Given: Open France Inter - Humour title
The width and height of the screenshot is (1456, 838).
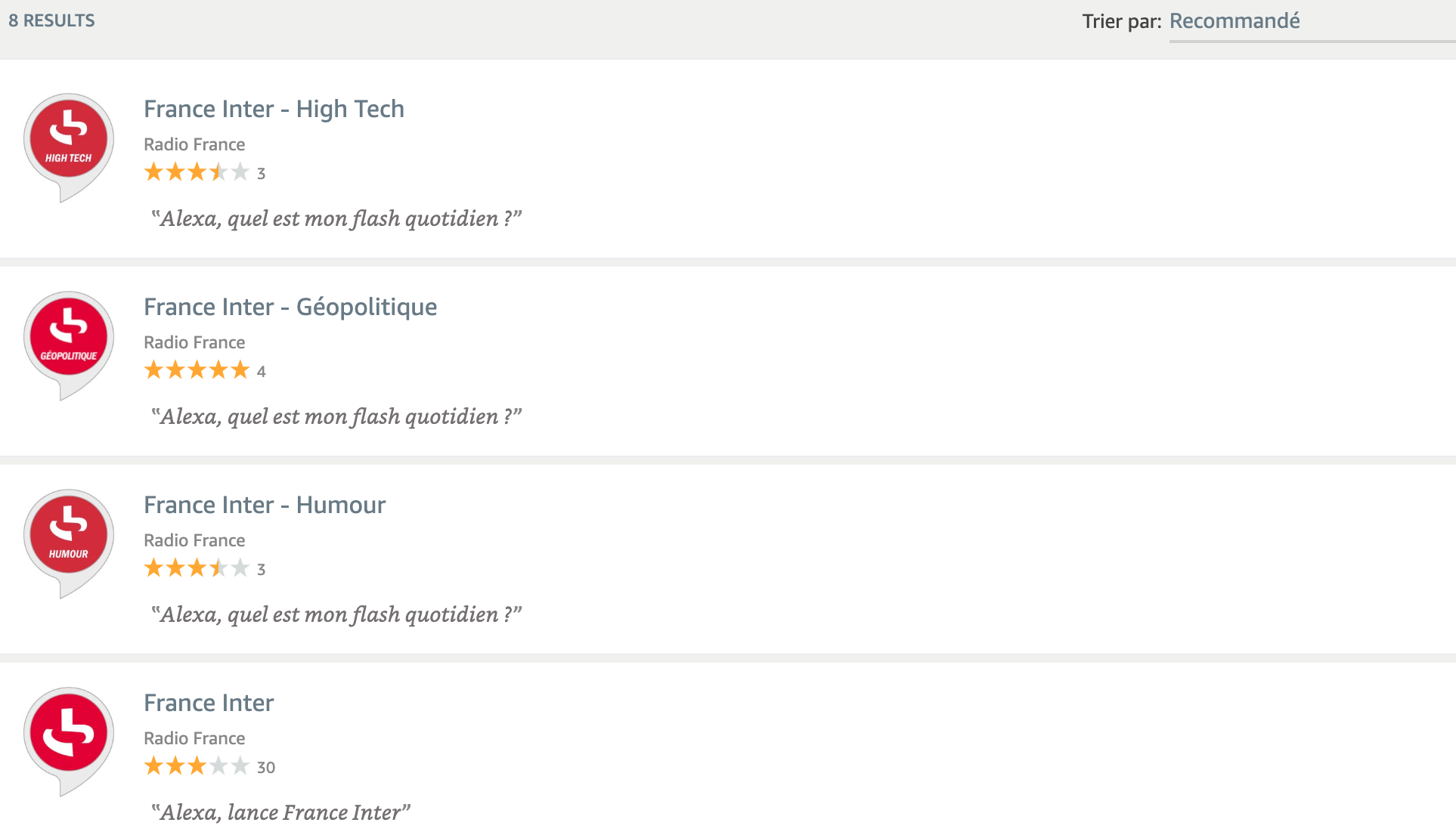Looking at the screenshot, I should [x=265, y=505].
